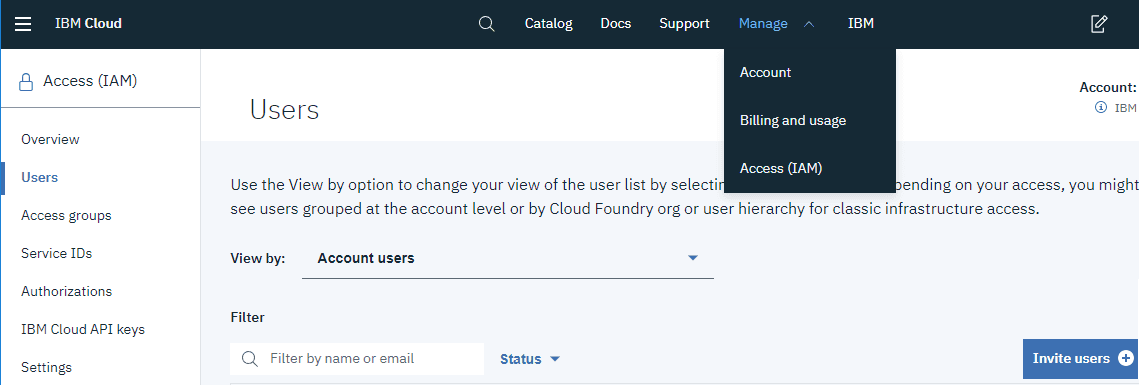This screenshot has height=385, width=1139.
Task: Focus the Filter by name or email field
Action: (x=357, y=359)
